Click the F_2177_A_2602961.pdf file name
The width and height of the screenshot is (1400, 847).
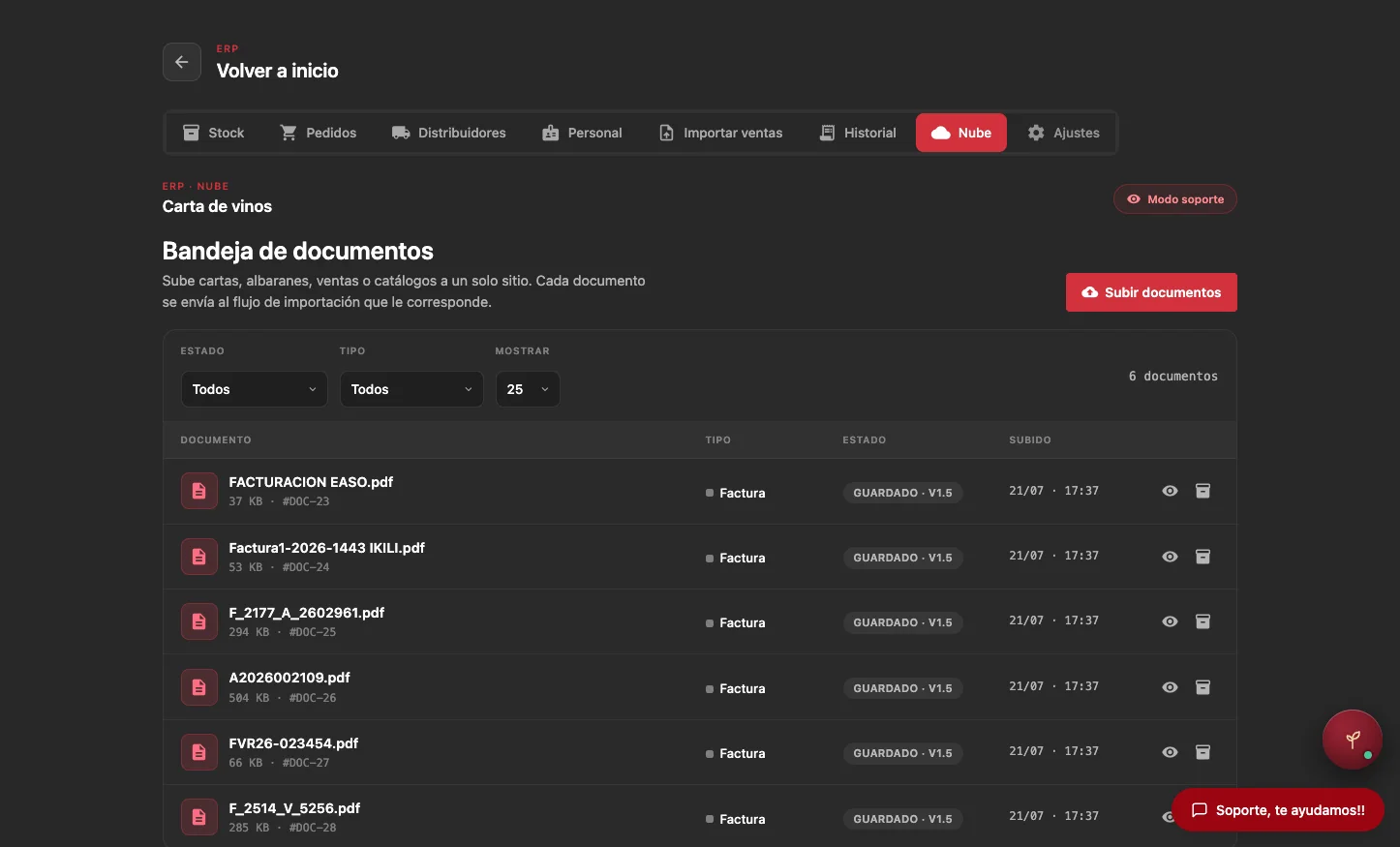[x=307, y=613]
